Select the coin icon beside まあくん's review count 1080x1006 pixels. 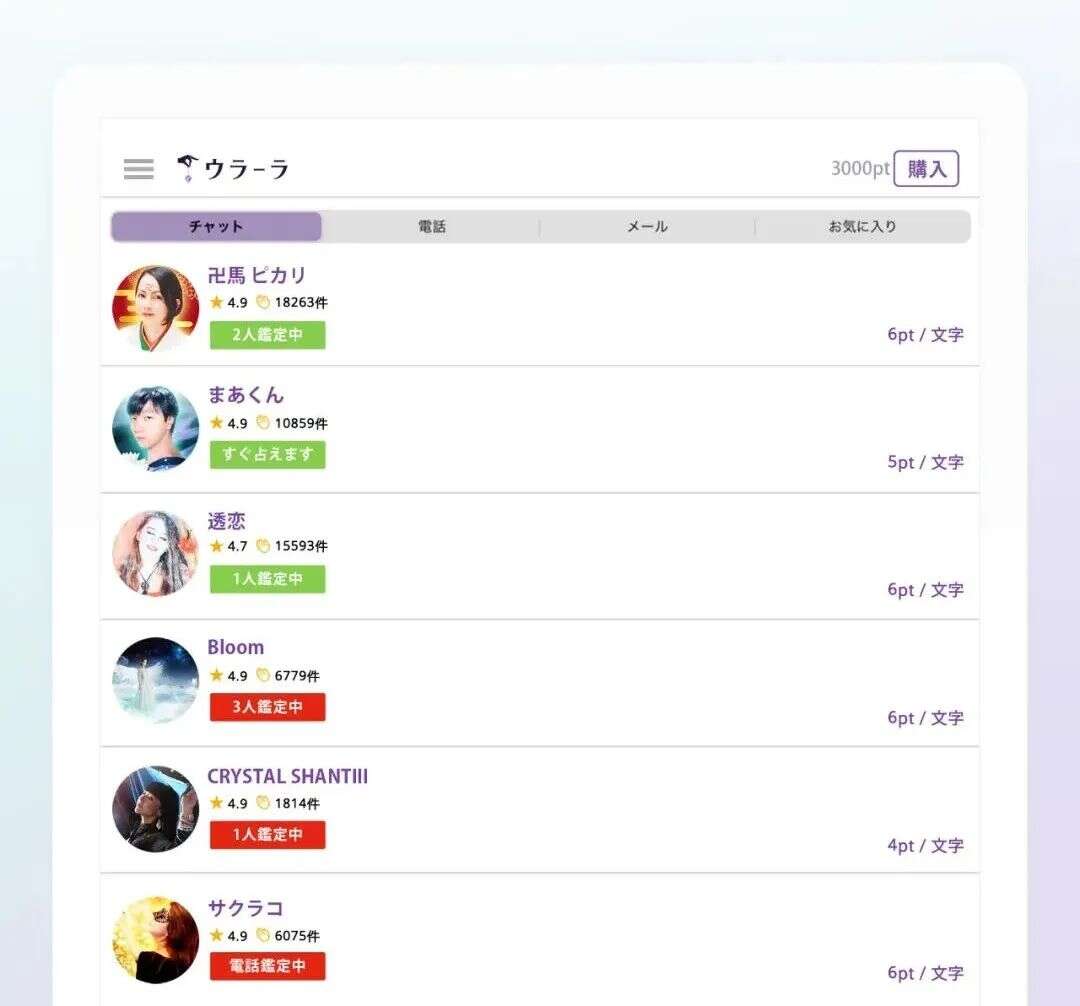click(x=262, y=424)
